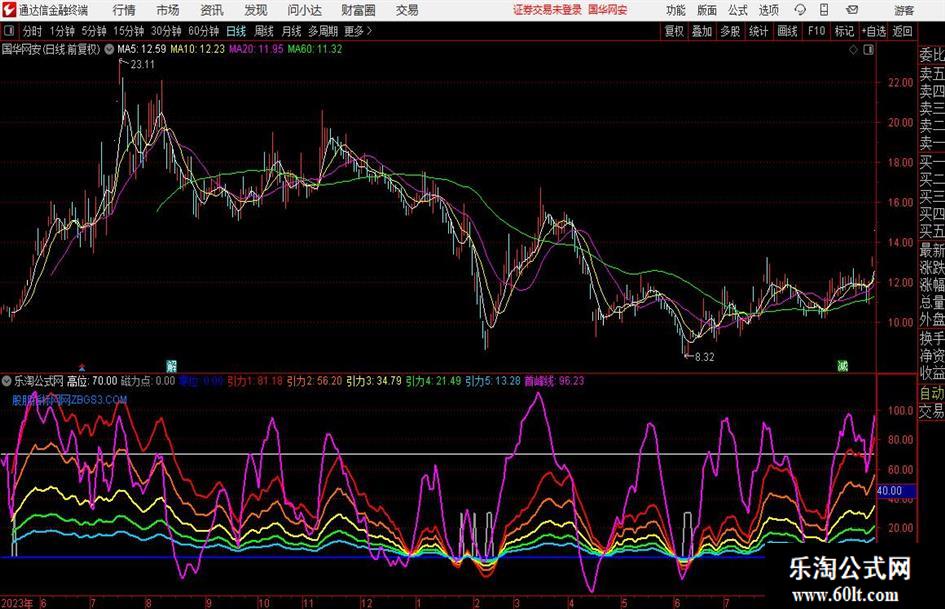This screenshot has height=609, width=945.
Task: Click the 高位: 70.00 indicator value
Action: [92, 381]
